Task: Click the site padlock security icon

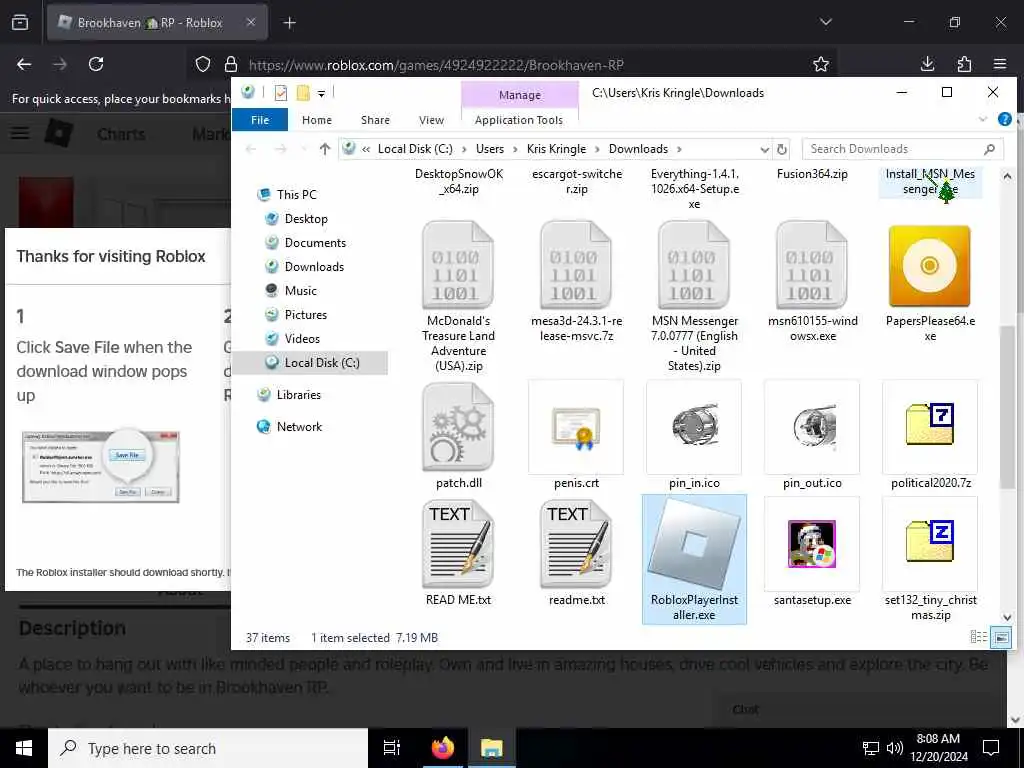Action: click(x=231, y=64)
